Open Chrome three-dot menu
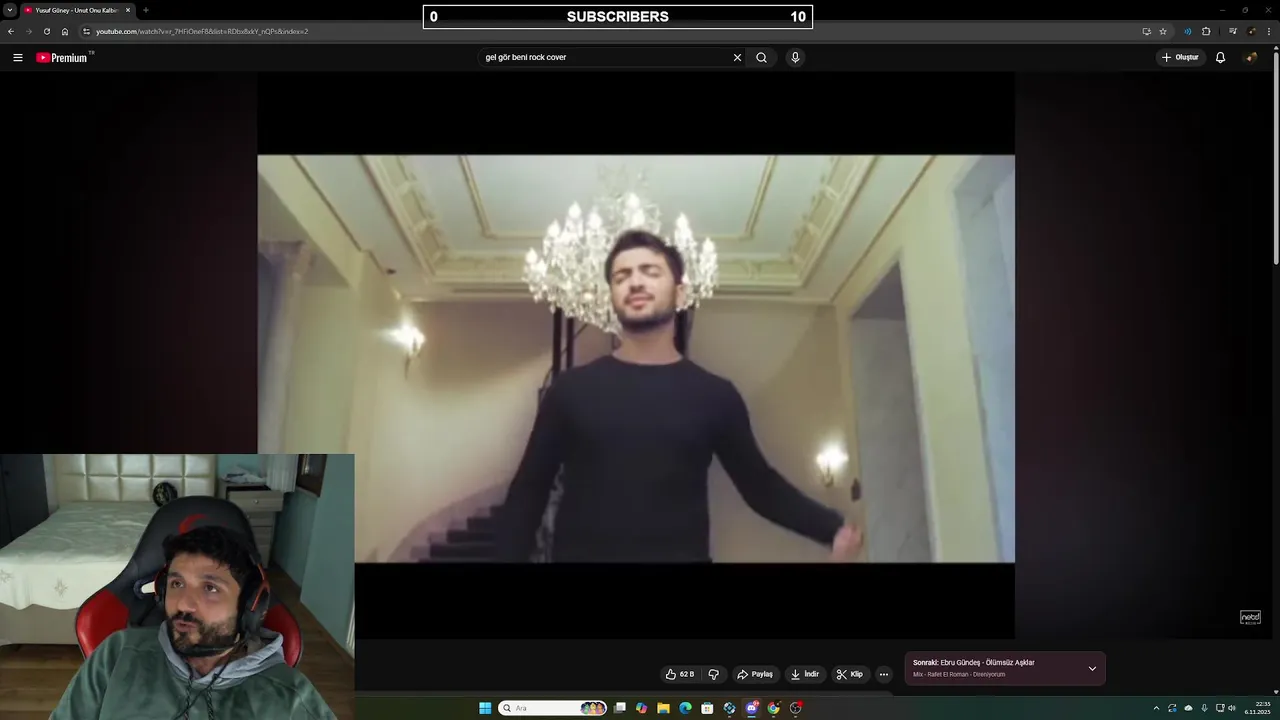1280x720 pixels. click(x=1269, y=31)
